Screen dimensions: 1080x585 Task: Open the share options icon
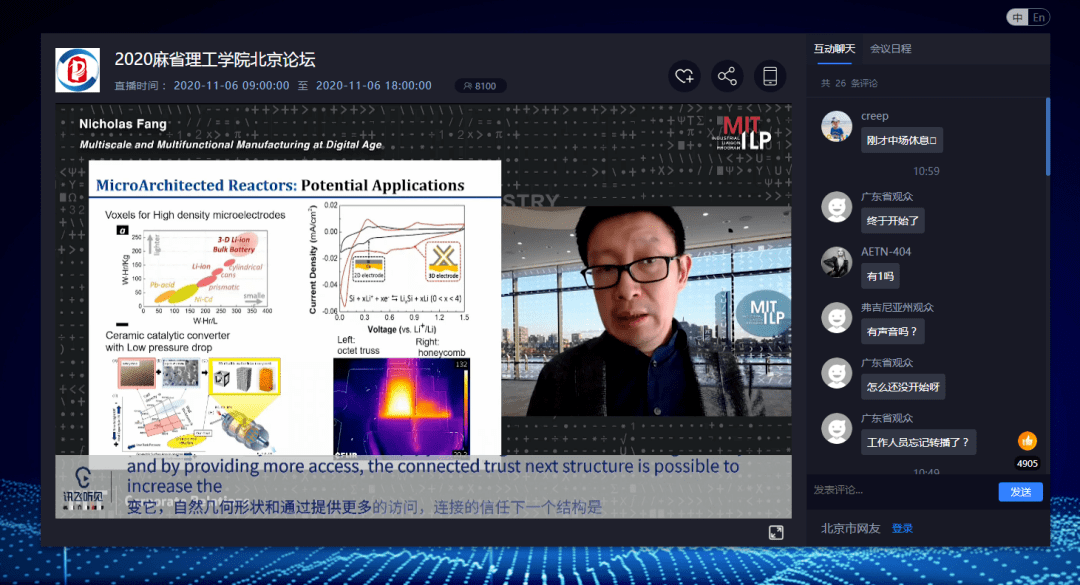727,76
